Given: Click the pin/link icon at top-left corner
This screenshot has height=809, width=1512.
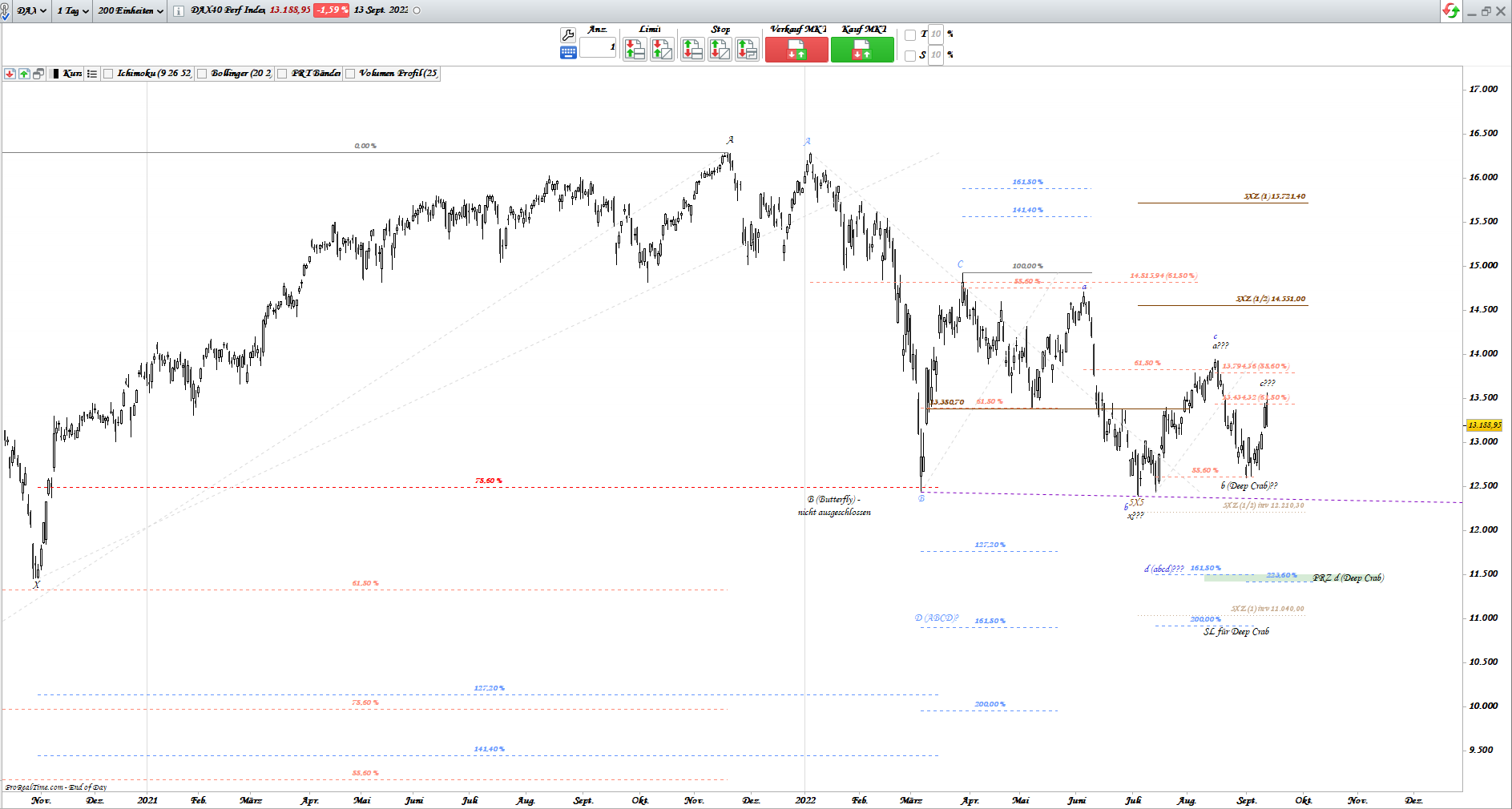Looking at the screenshot, I should click(6, 10).
